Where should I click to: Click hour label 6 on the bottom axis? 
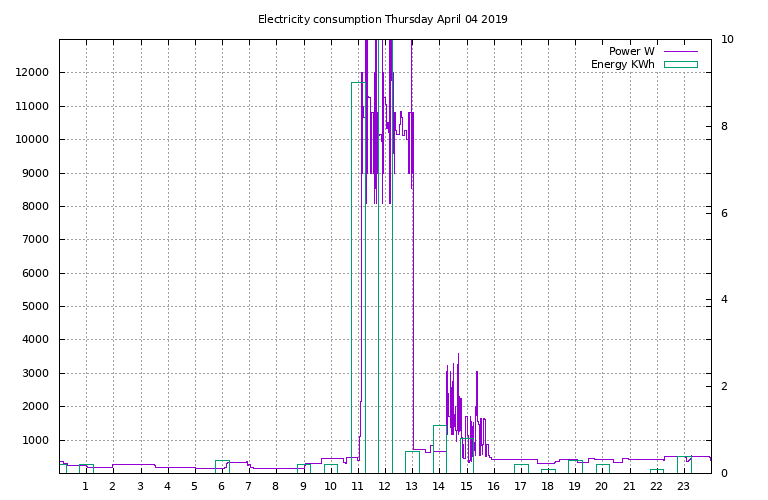[x=221, y=486]
